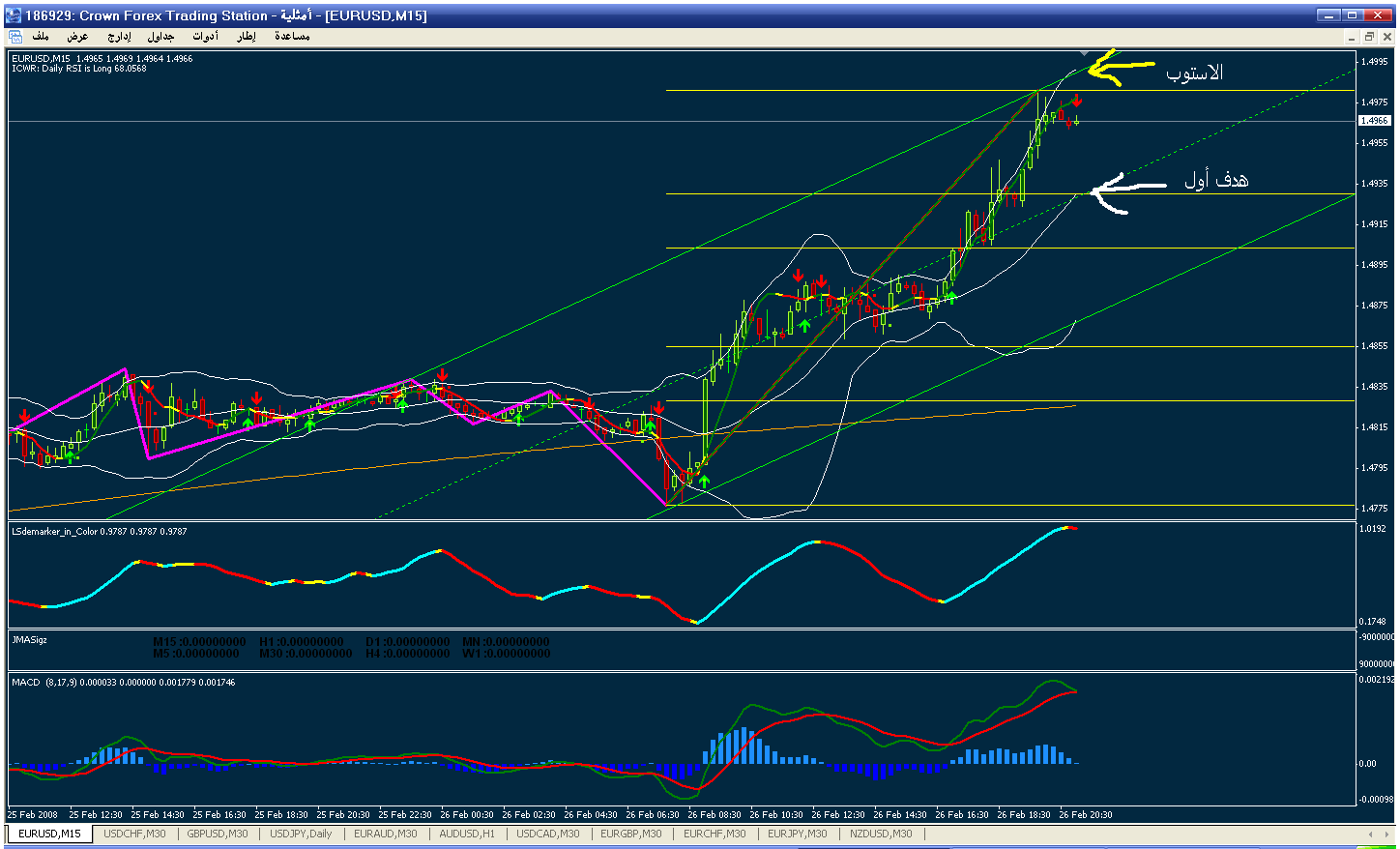This screenshot has width=1400, height=849.
Task: Click the chart shift triangle marker at top
Action: (x=1084, y=53)
